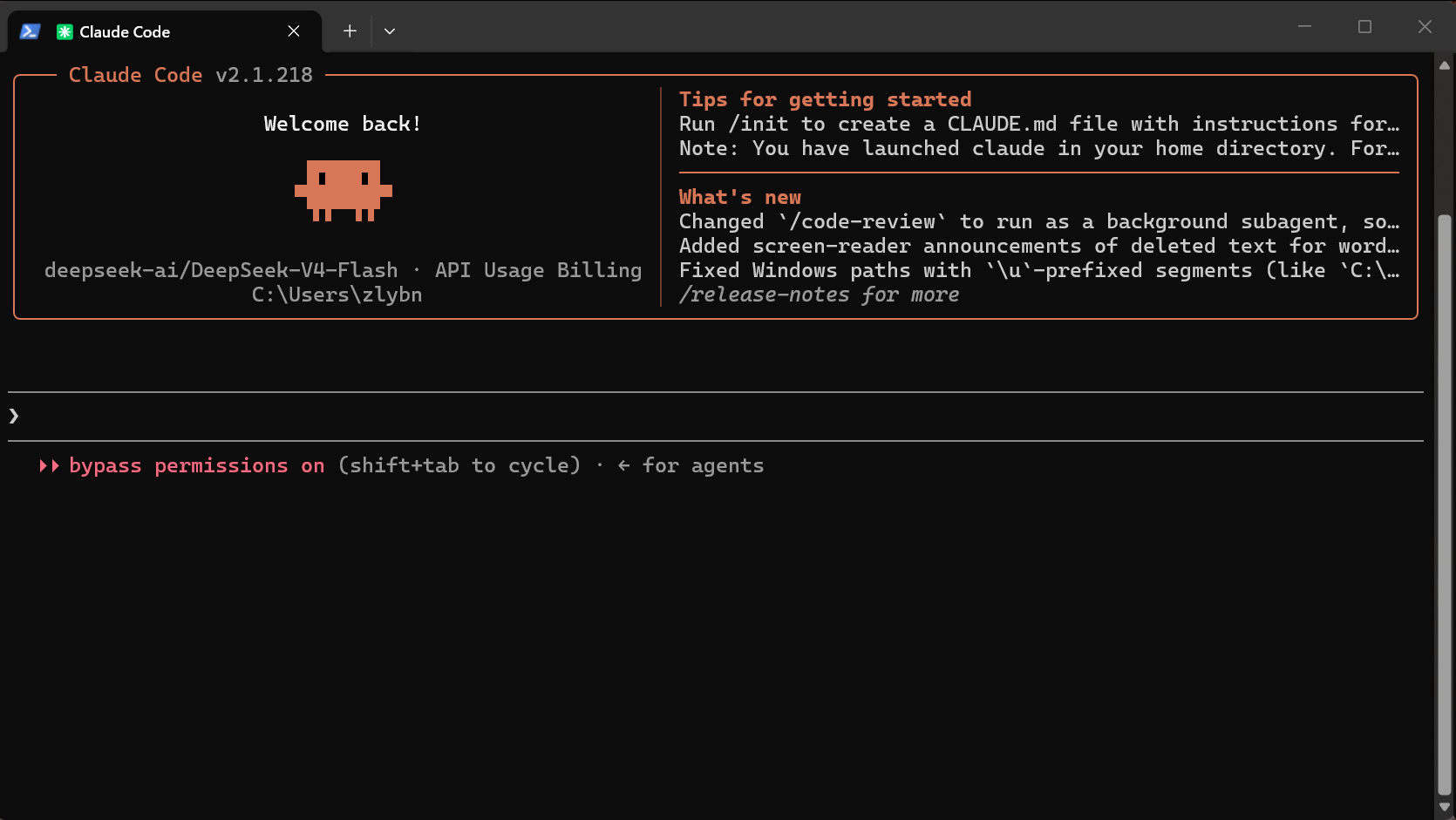The width and height of the screenshot is (1456, 820).
Task: Click the scrollbar up arrow
Action: [1445, 65]
